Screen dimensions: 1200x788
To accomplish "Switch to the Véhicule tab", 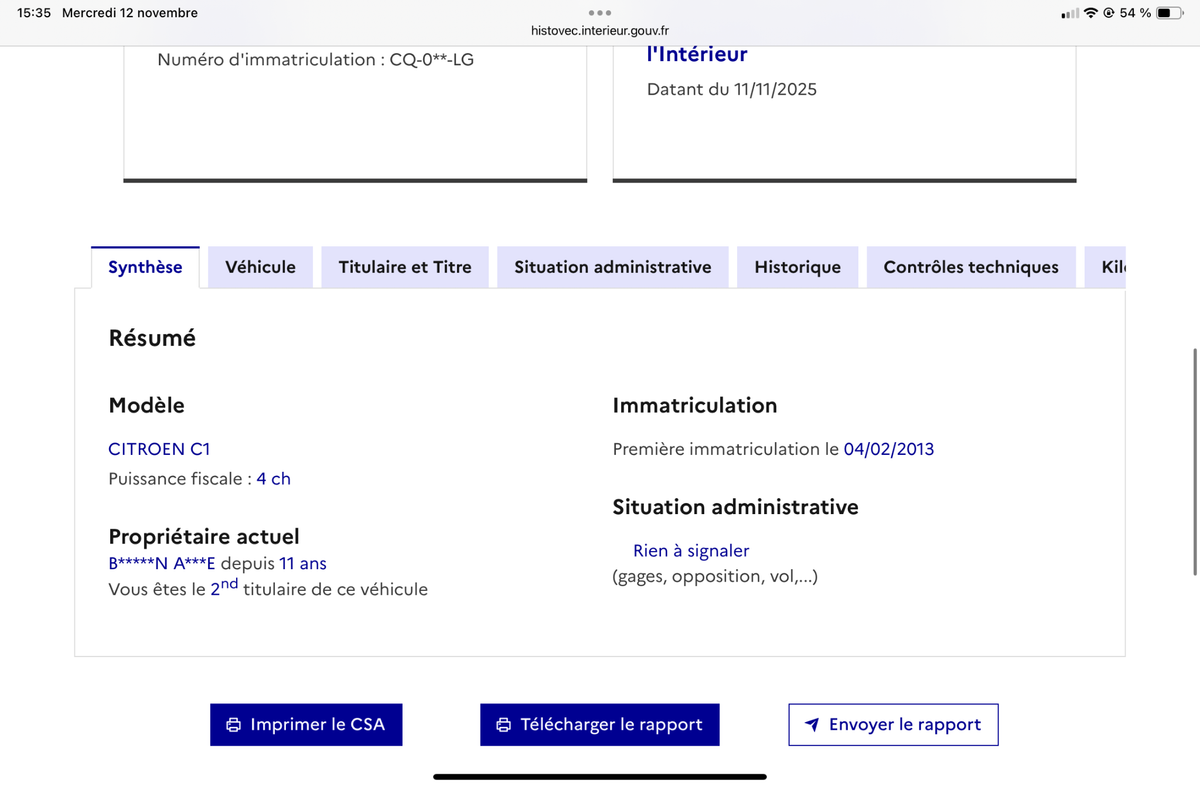I will tap(260, 267).
